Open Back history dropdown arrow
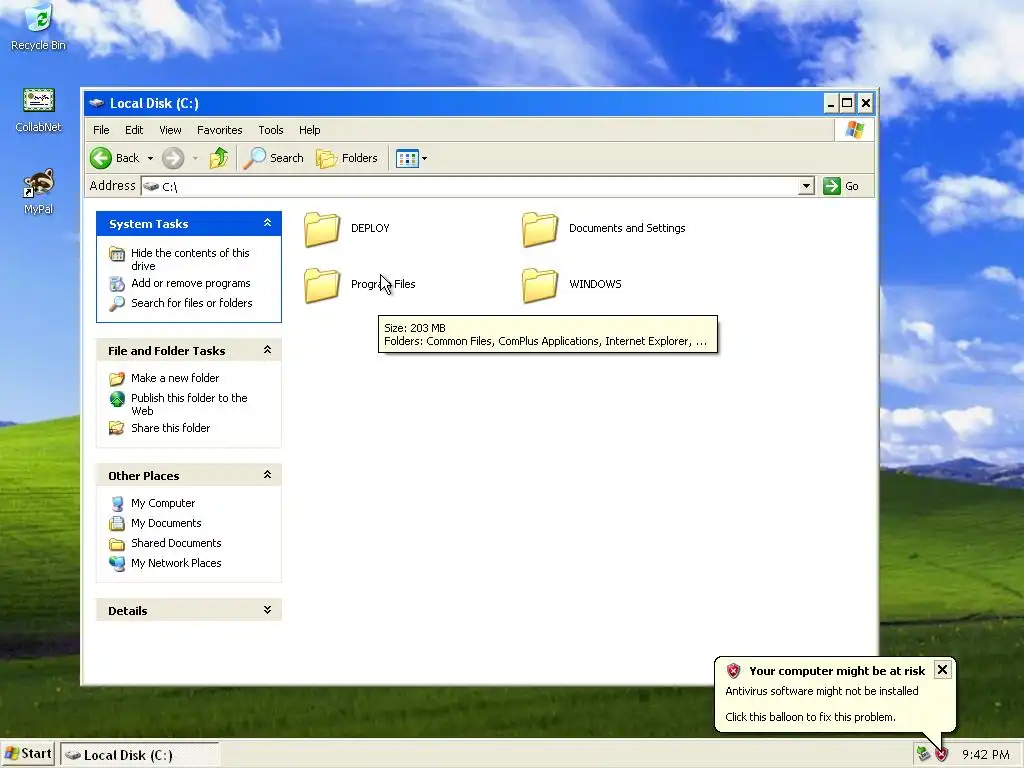The image size is (1024, 768). pos(150,159)
